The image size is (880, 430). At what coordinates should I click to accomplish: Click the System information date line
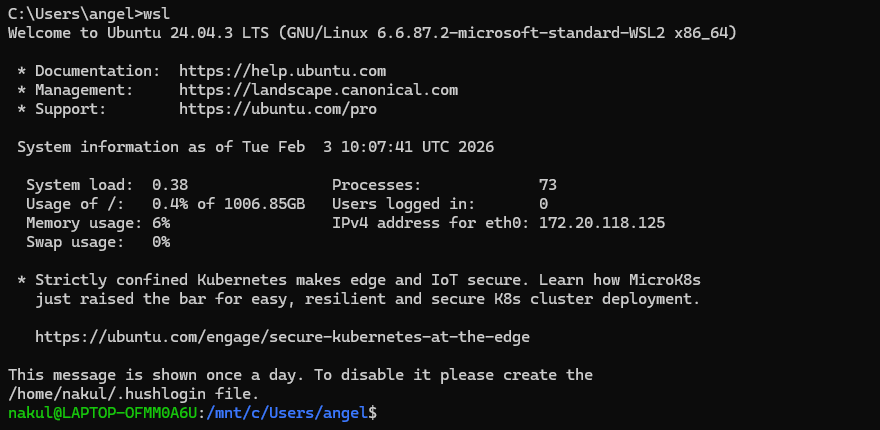click(x=255, y=147)
